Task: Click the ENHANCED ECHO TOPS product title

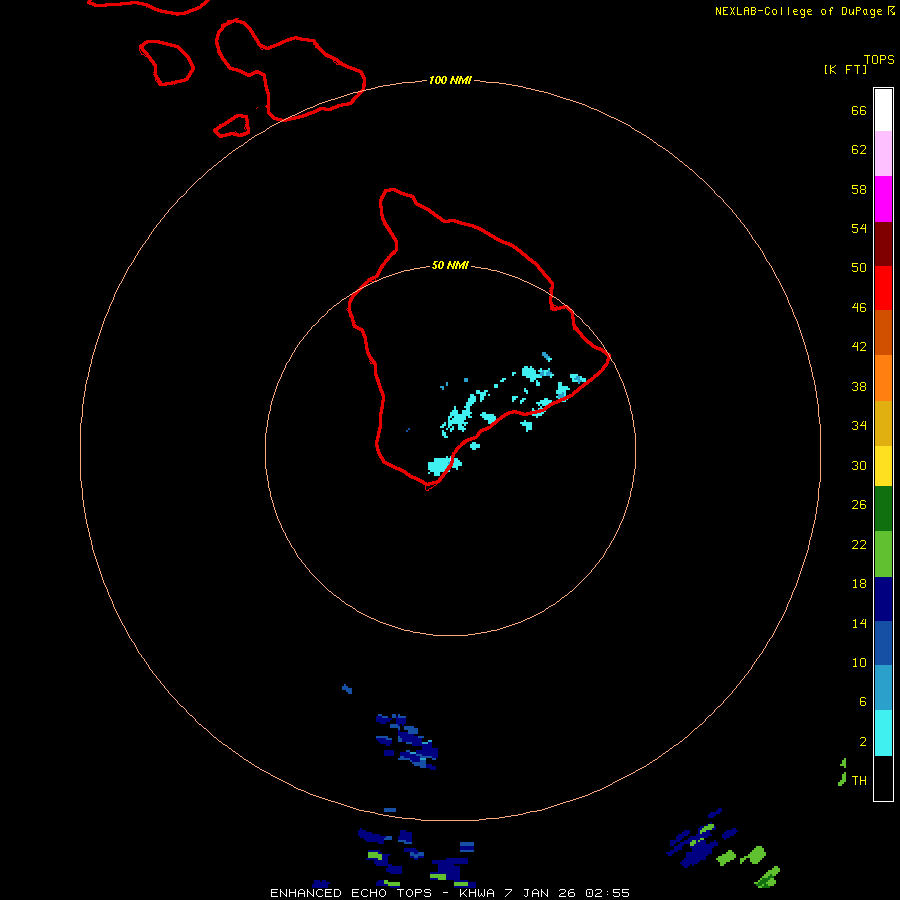Action: click(x=351, y=893)
